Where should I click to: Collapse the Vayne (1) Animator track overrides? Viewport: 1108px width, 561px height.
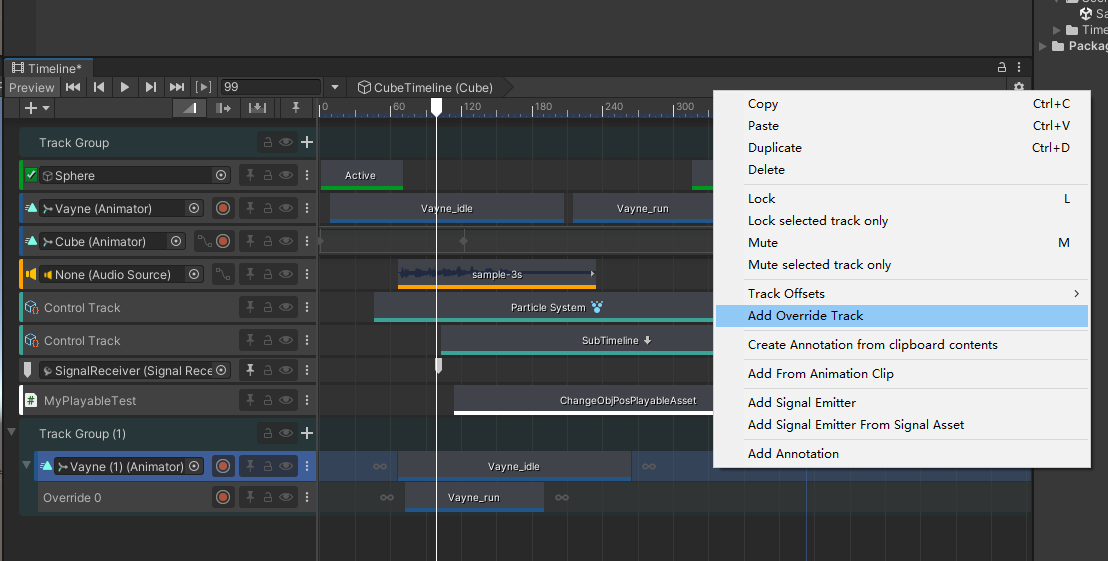(27, 465)
